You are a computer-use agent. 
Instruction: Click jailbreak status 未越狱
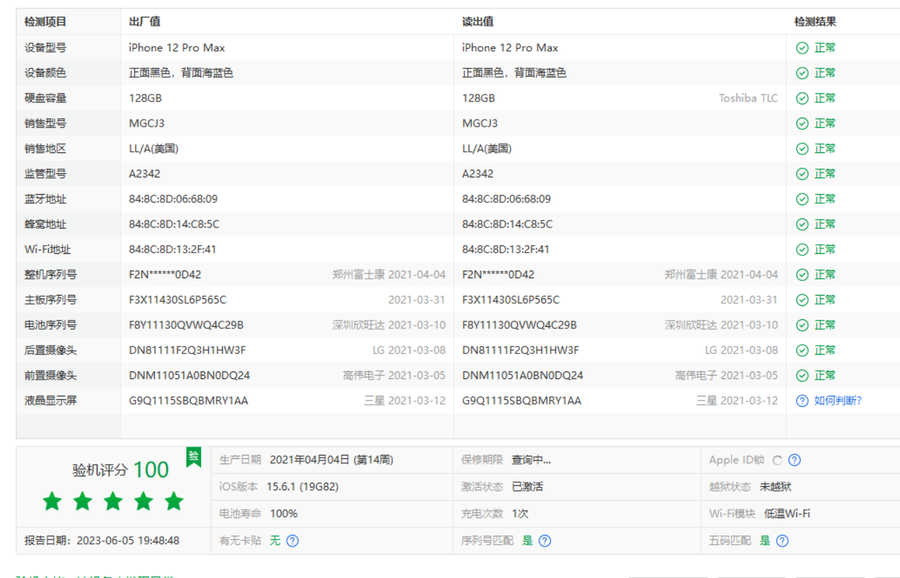(x=775, y=487)
